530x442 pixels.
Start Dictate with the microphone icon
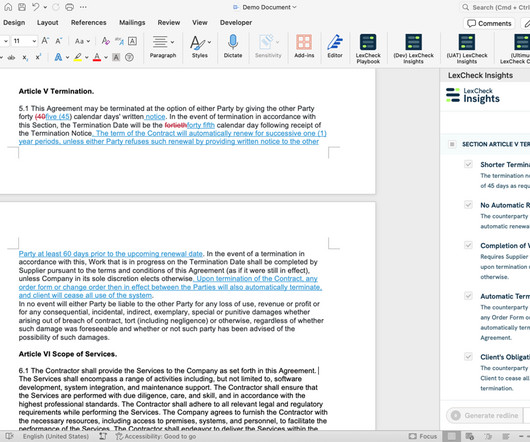(x=233, y=46)
